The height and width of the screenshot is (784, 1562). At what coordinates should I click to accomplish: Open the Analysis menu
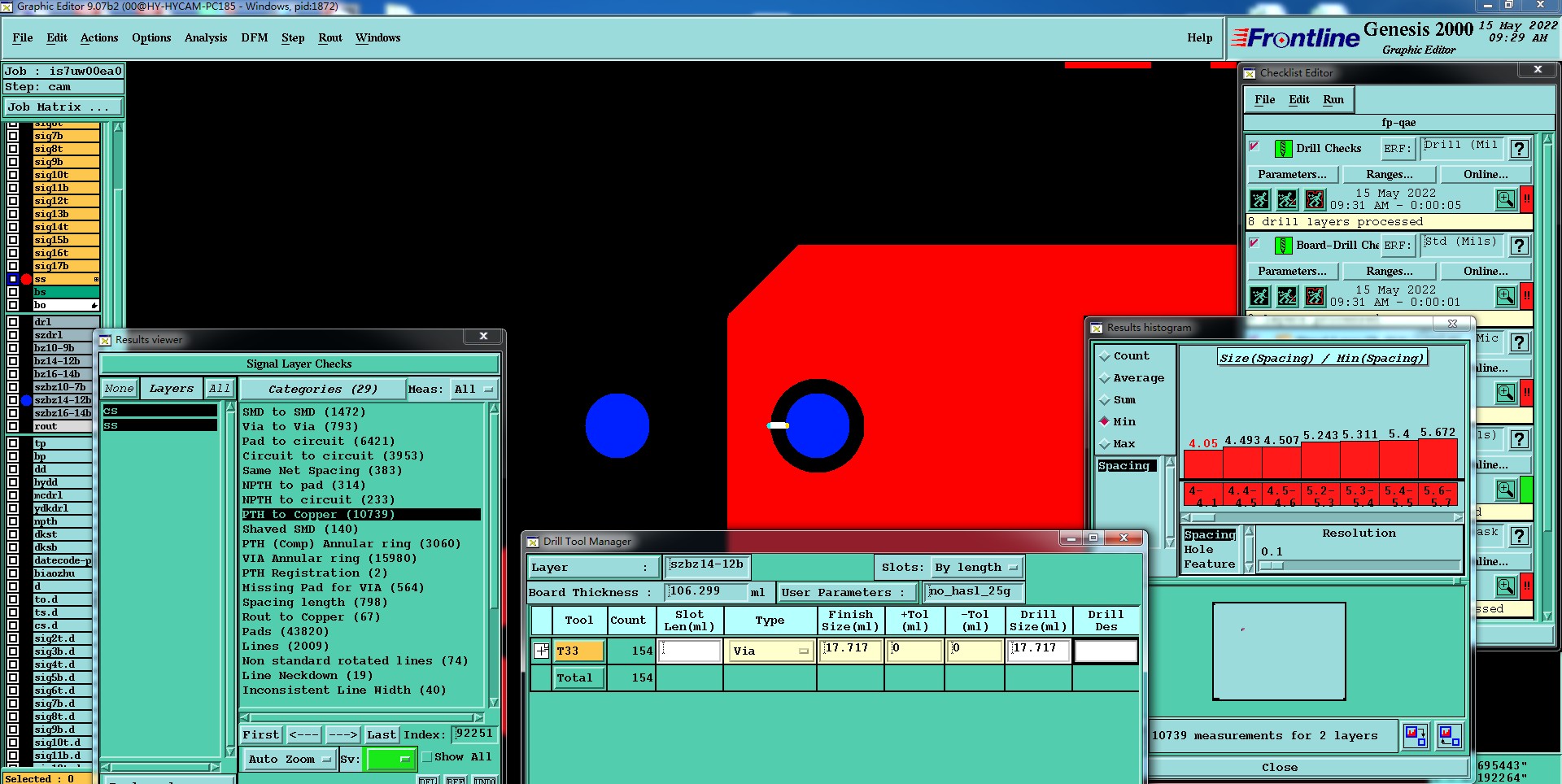pos(206,38)
